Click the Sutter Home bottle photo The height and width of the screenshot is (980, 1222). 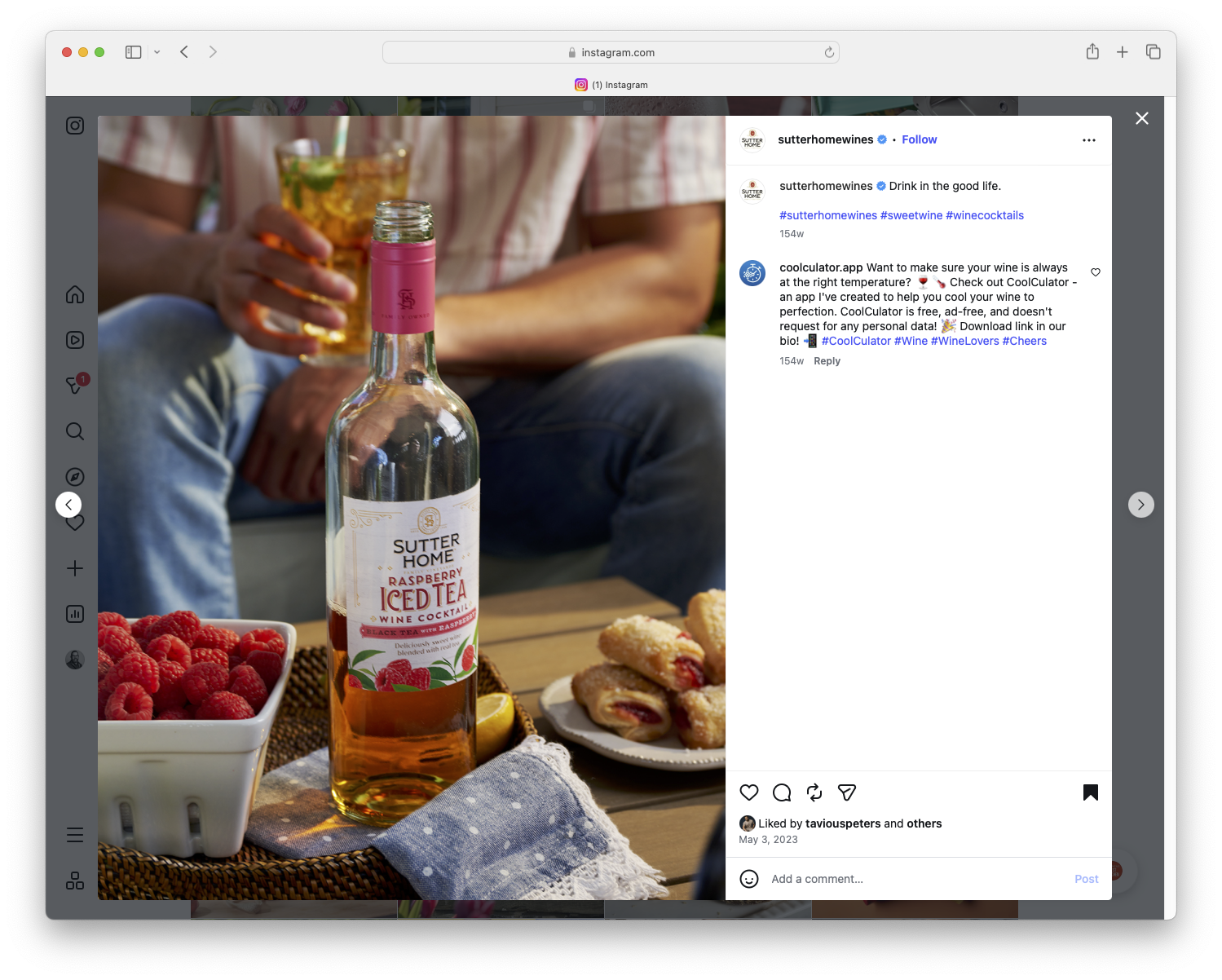pos(412,508)
